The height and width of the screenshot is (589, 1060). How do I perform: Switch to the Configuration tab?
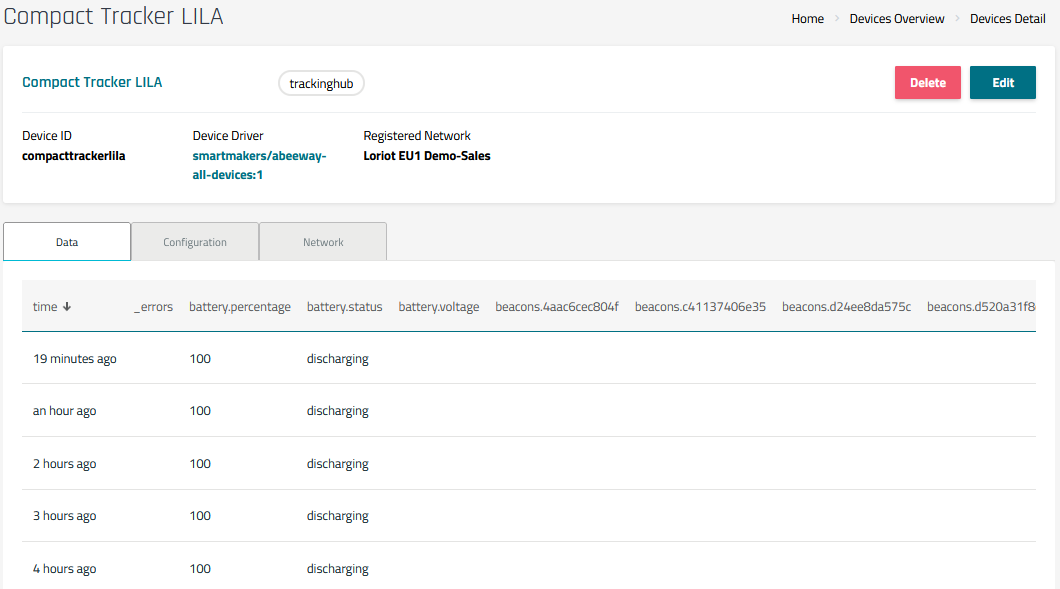click(195, 242)
